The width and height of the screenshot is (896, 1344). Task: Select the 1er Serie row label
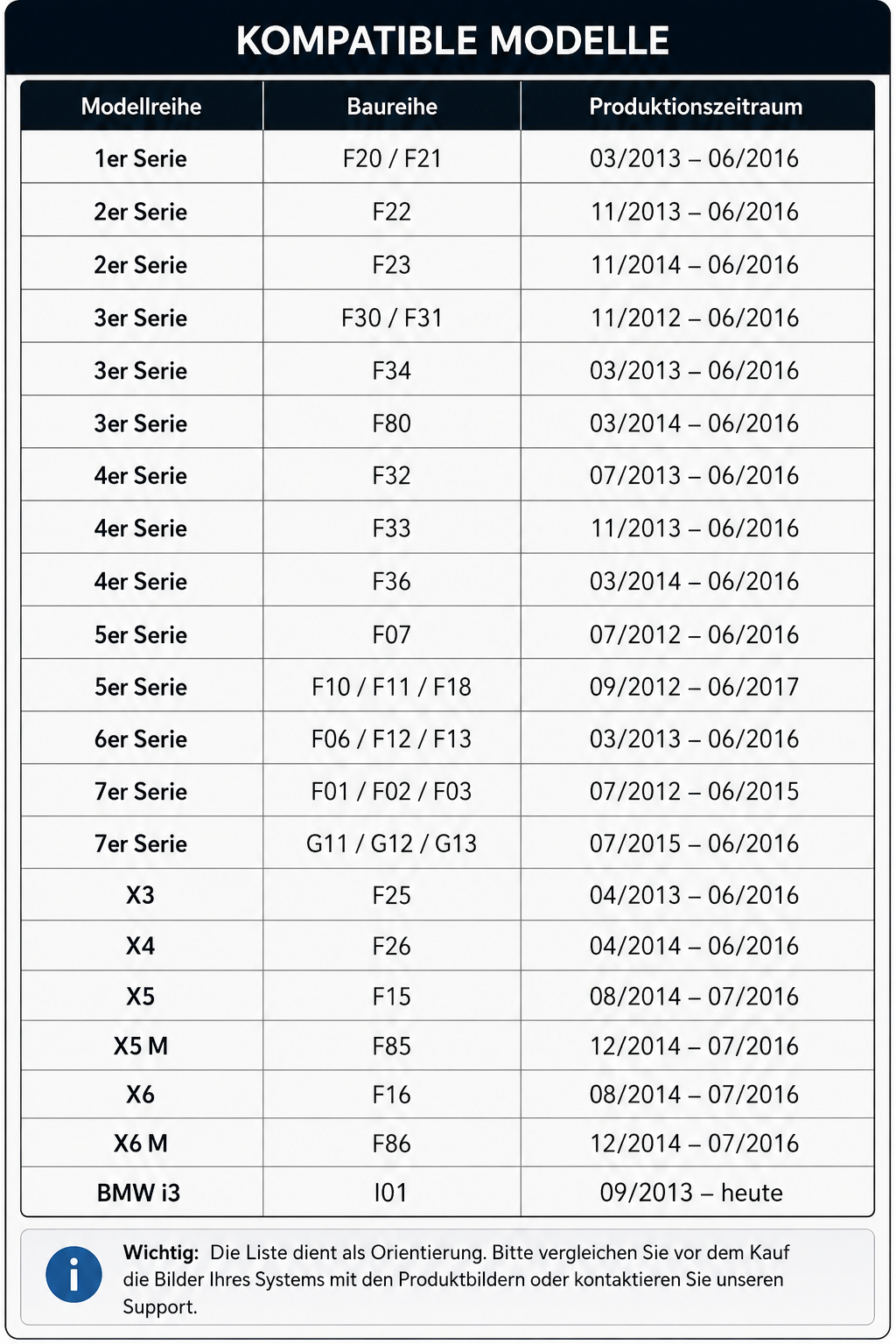141,158
